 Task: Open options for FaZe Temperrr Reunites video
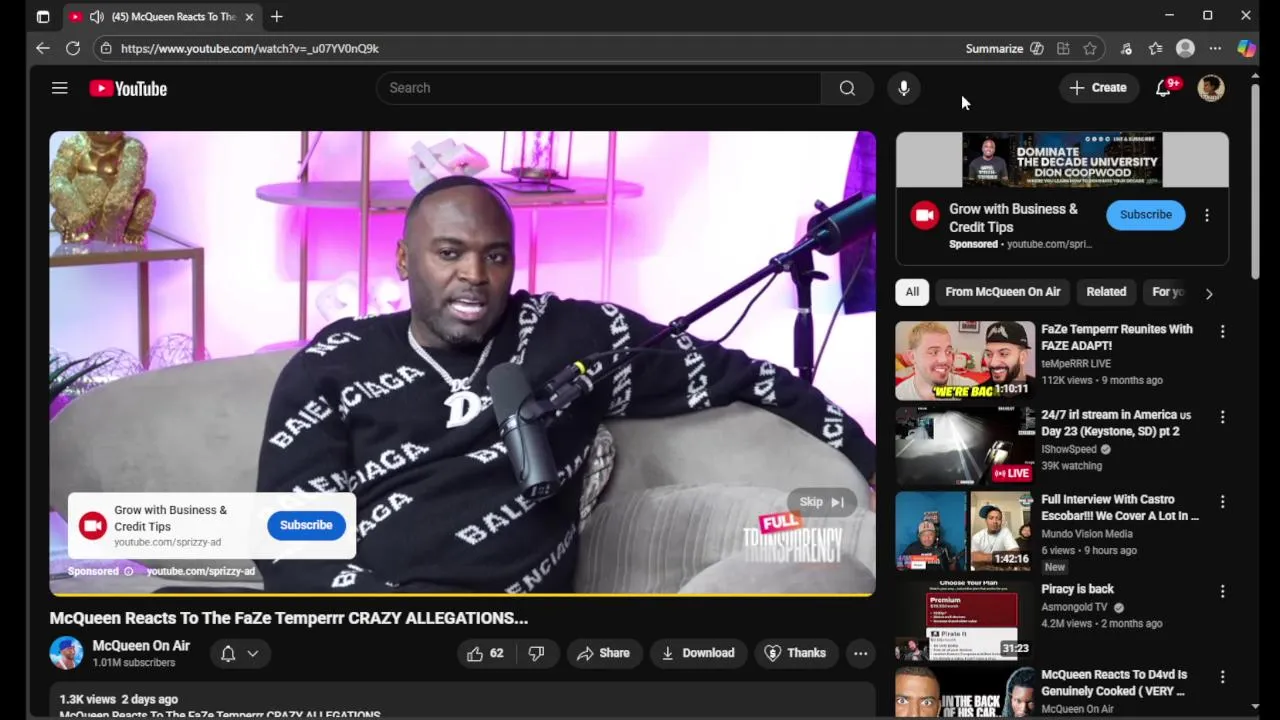pyautogui.click(x=1222, y=331)
